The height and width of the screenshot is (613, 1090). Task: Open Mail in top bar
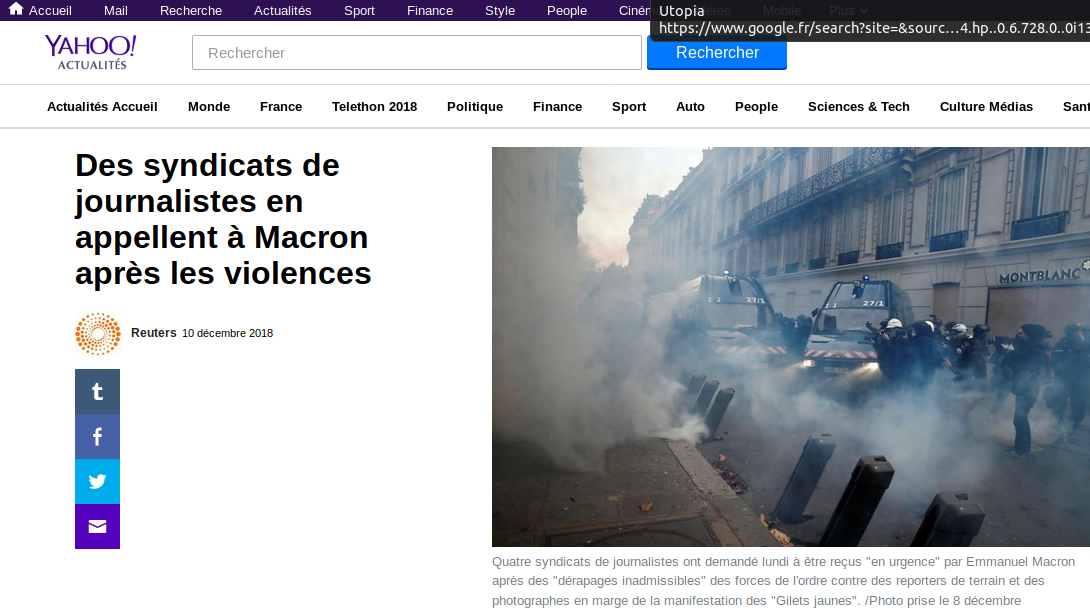pyautogui.click(x=115, y=10)
